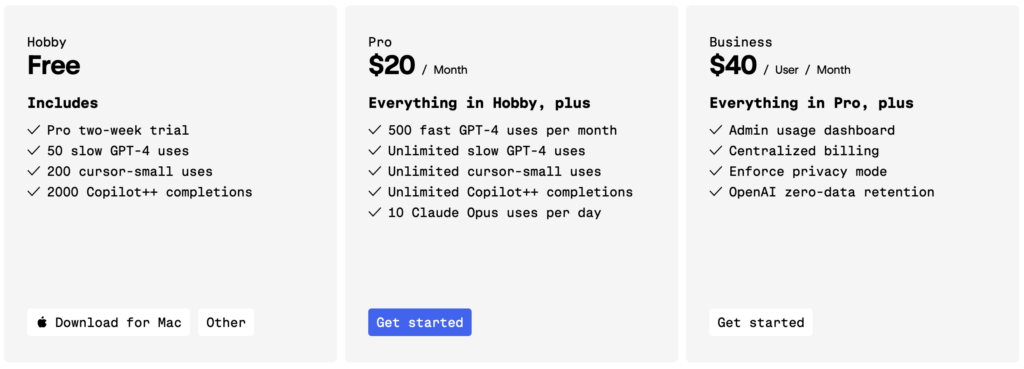Click the $20 Pro price text
This screenshot has width=1024, height=369.
click(x=392, y=65)
